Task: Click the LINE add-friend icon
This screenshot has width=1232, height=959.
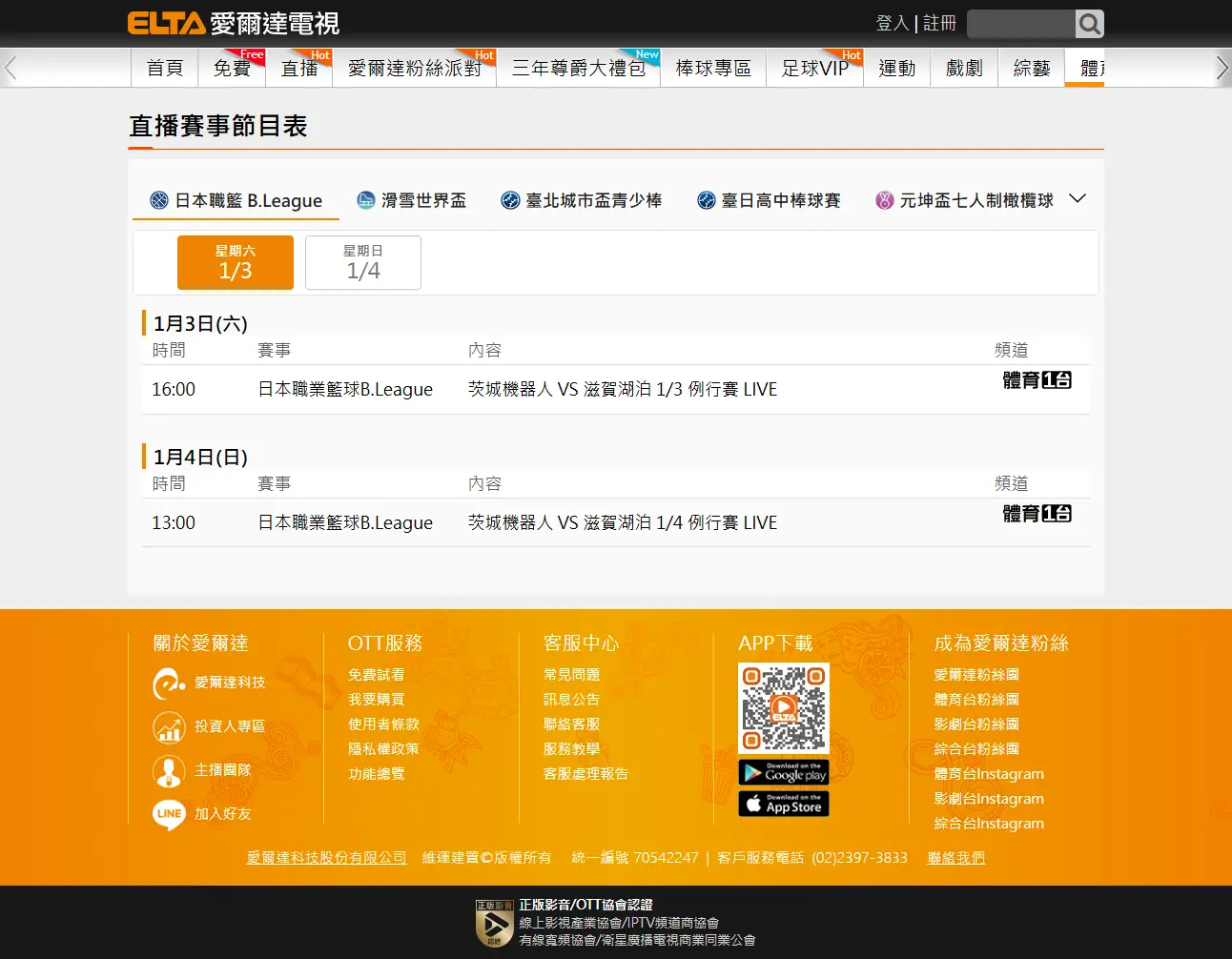Action: coord(169,814)
